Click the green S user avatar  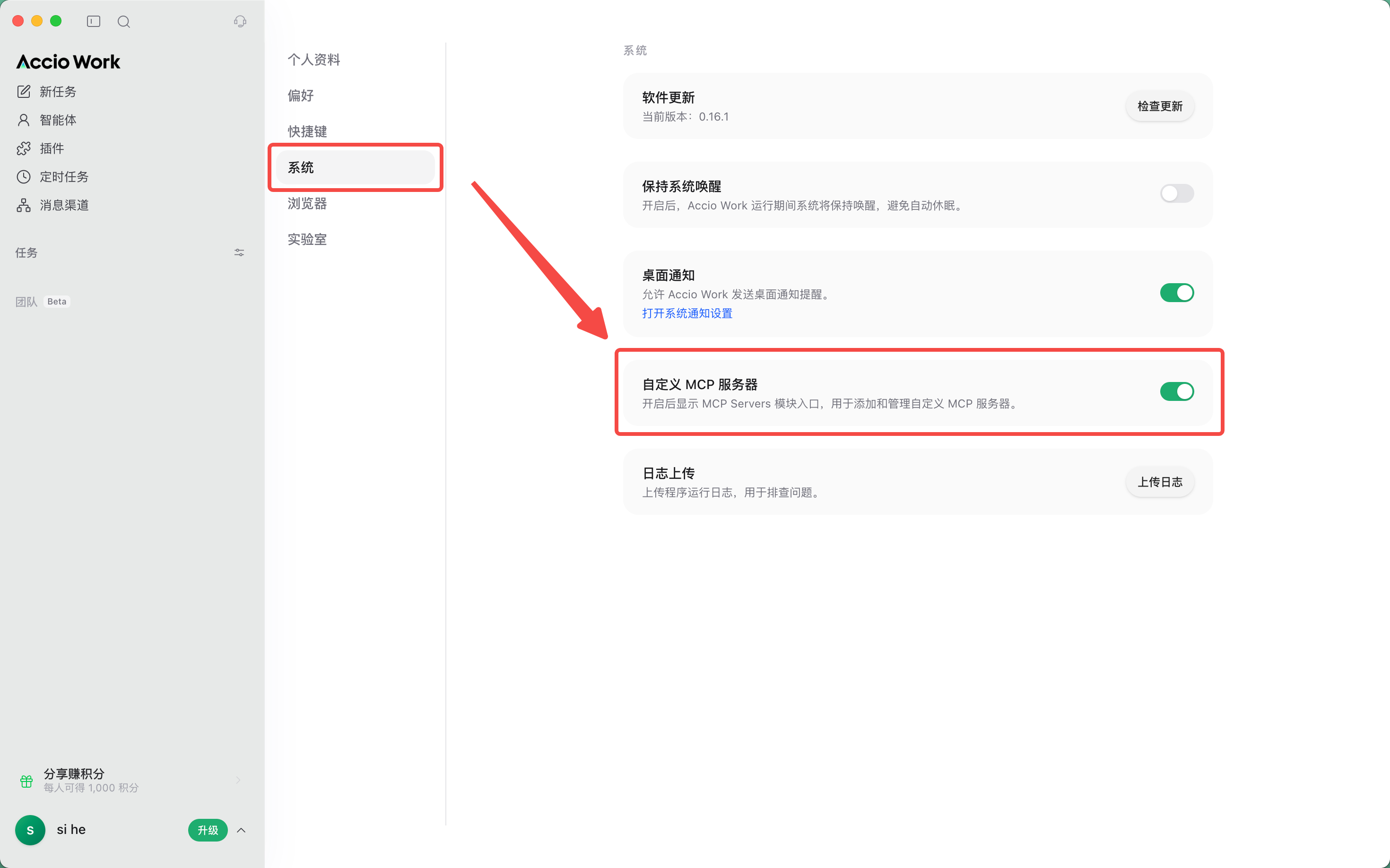pyautogui.click(x=30, y=830)
